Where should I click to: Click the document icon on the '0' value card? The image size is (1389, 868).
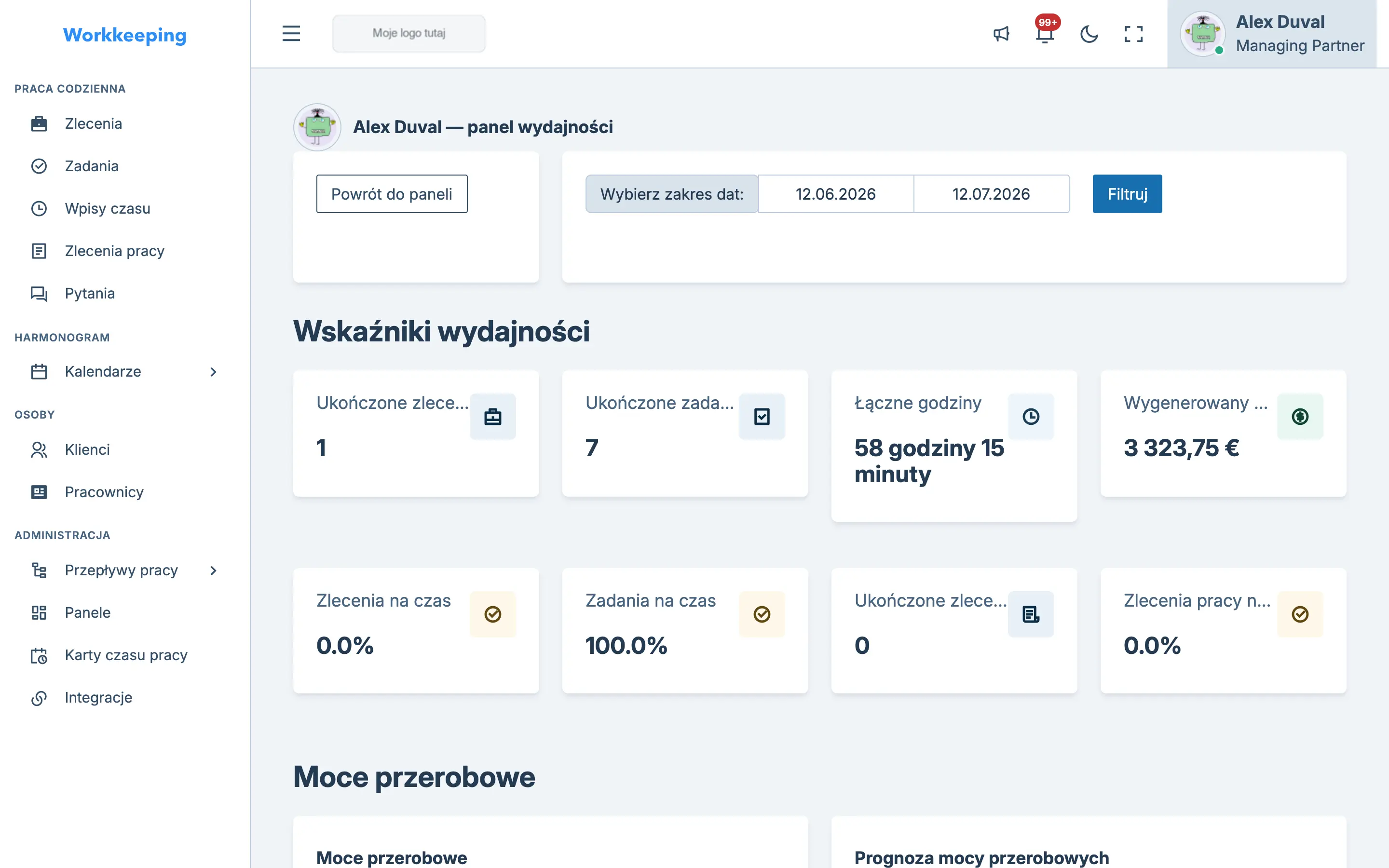(x=1031, y=614)
